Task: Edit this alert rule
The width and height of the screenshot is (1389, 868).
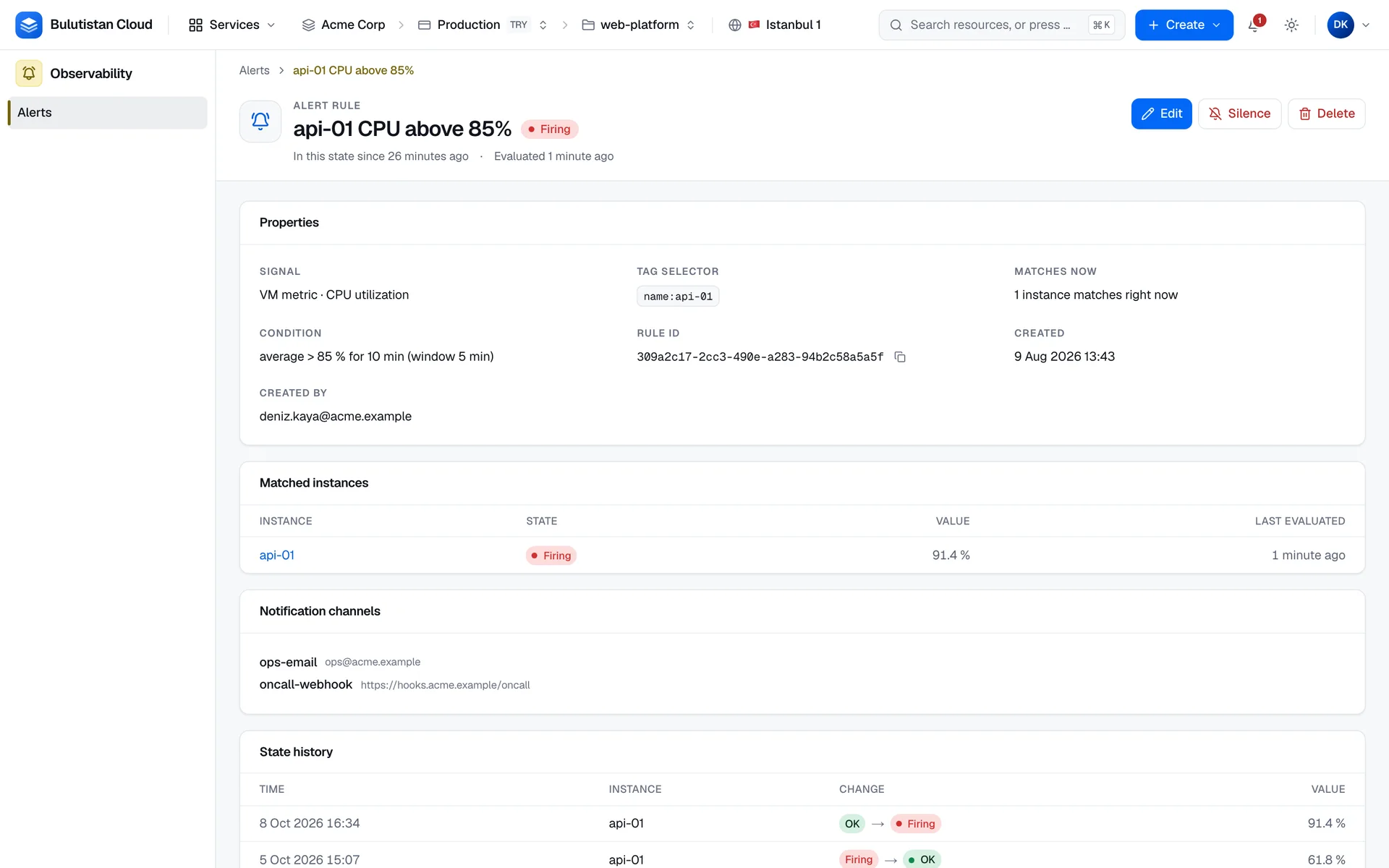Action: point(1161,114)
